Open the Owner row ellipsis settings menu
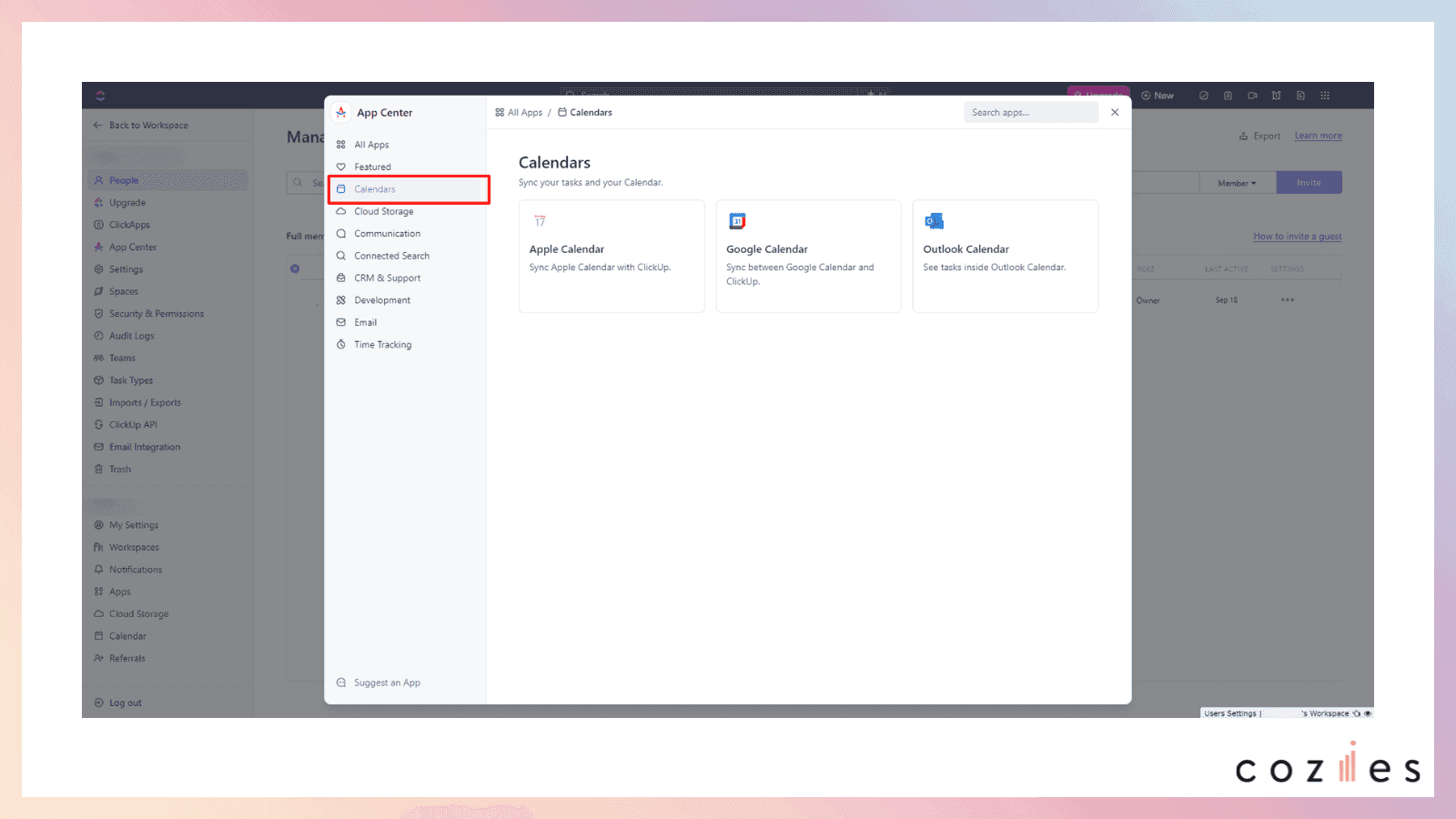 point(1288,300)
